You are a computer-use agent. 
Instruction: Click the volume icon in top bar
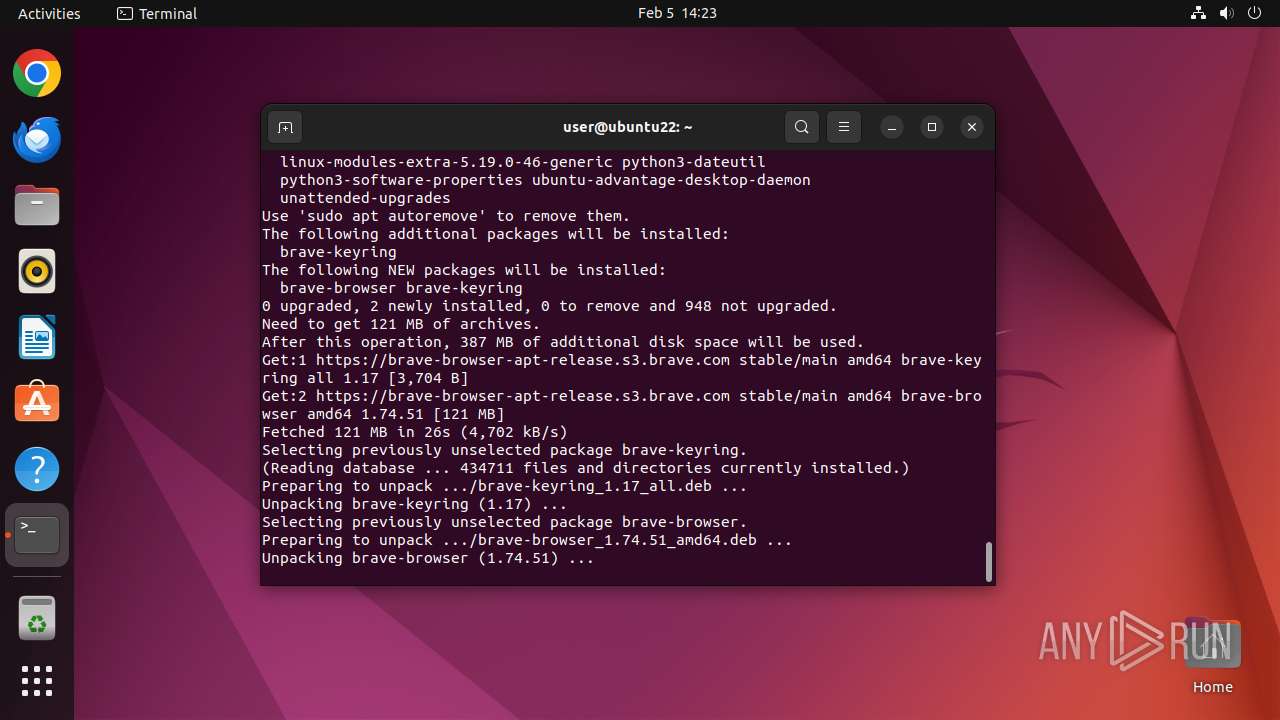(1227, 13)
